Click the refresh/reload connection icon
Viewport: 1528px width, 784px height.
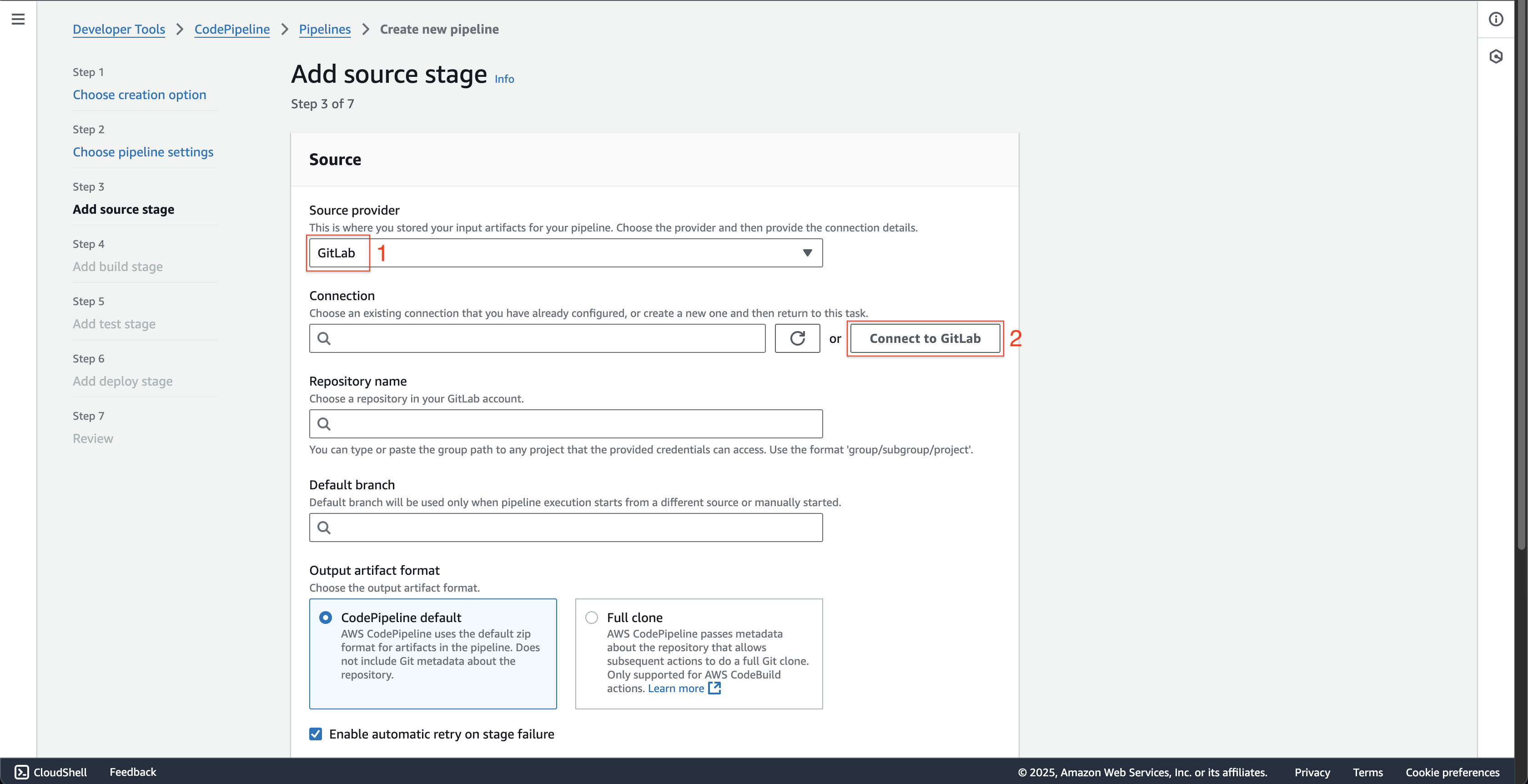click(x=797, y=338)
